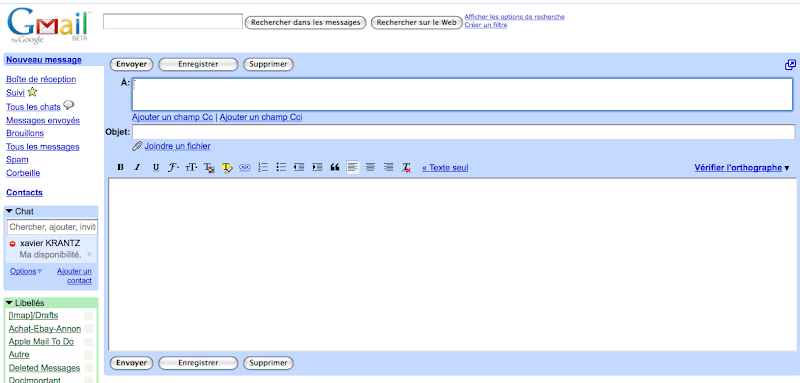
Task: Open the font family picker
Action: [173, 167]
